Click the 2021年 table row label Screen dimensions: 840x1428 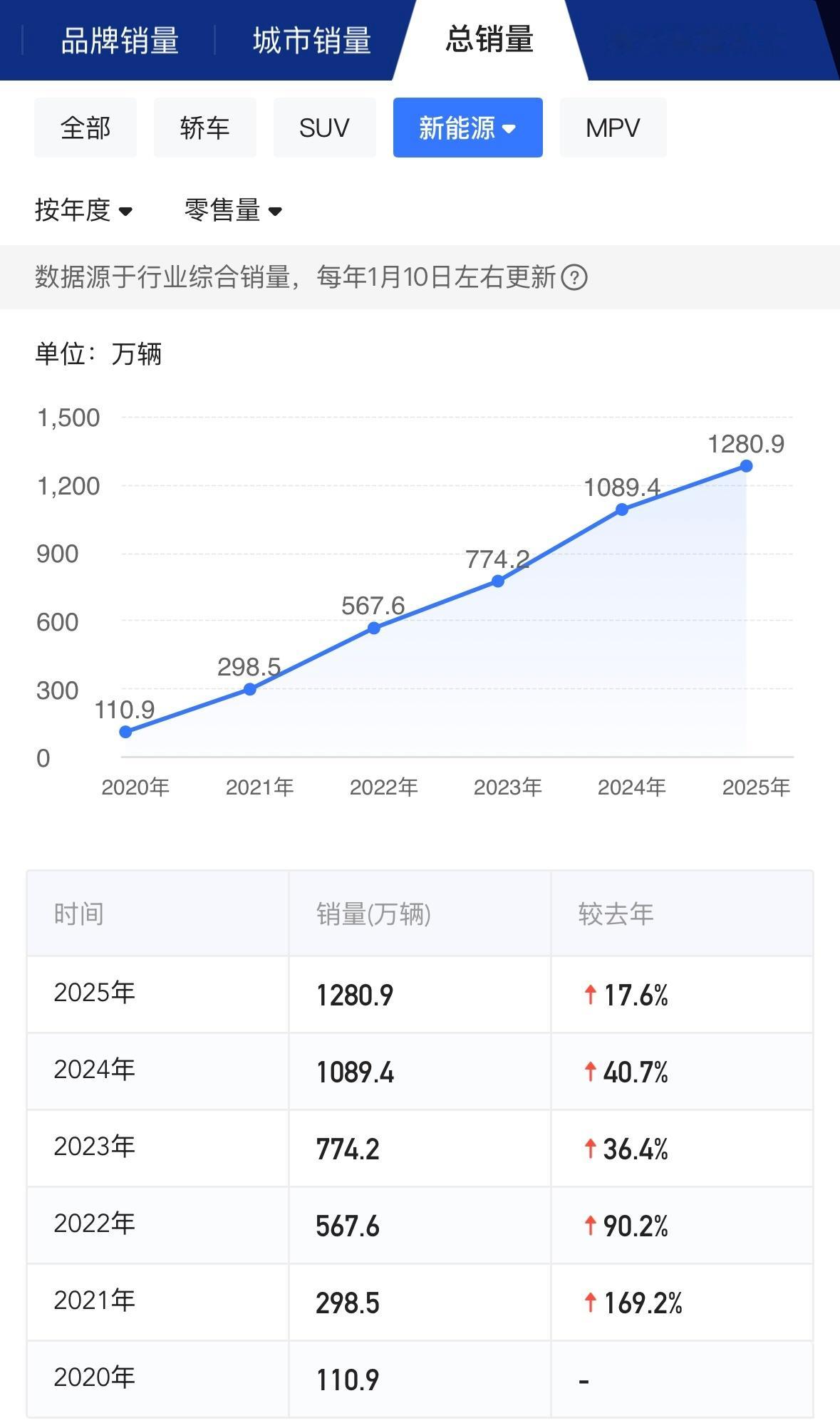coord(94,1300)
